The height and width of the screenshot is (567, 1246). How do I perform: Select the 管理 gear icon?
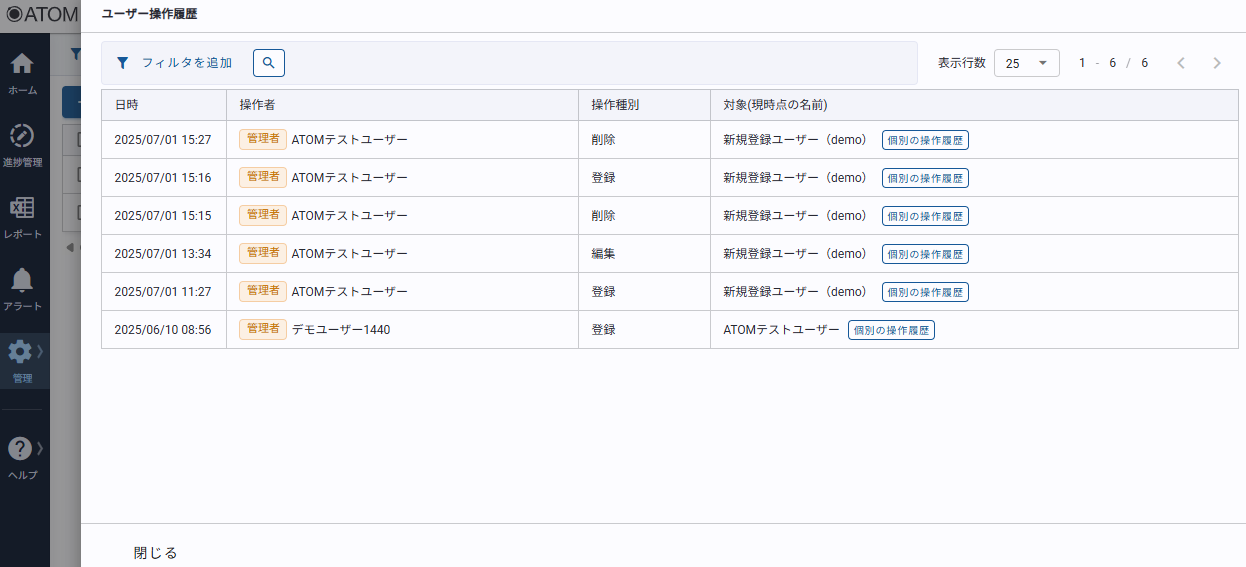pos(20,352)
